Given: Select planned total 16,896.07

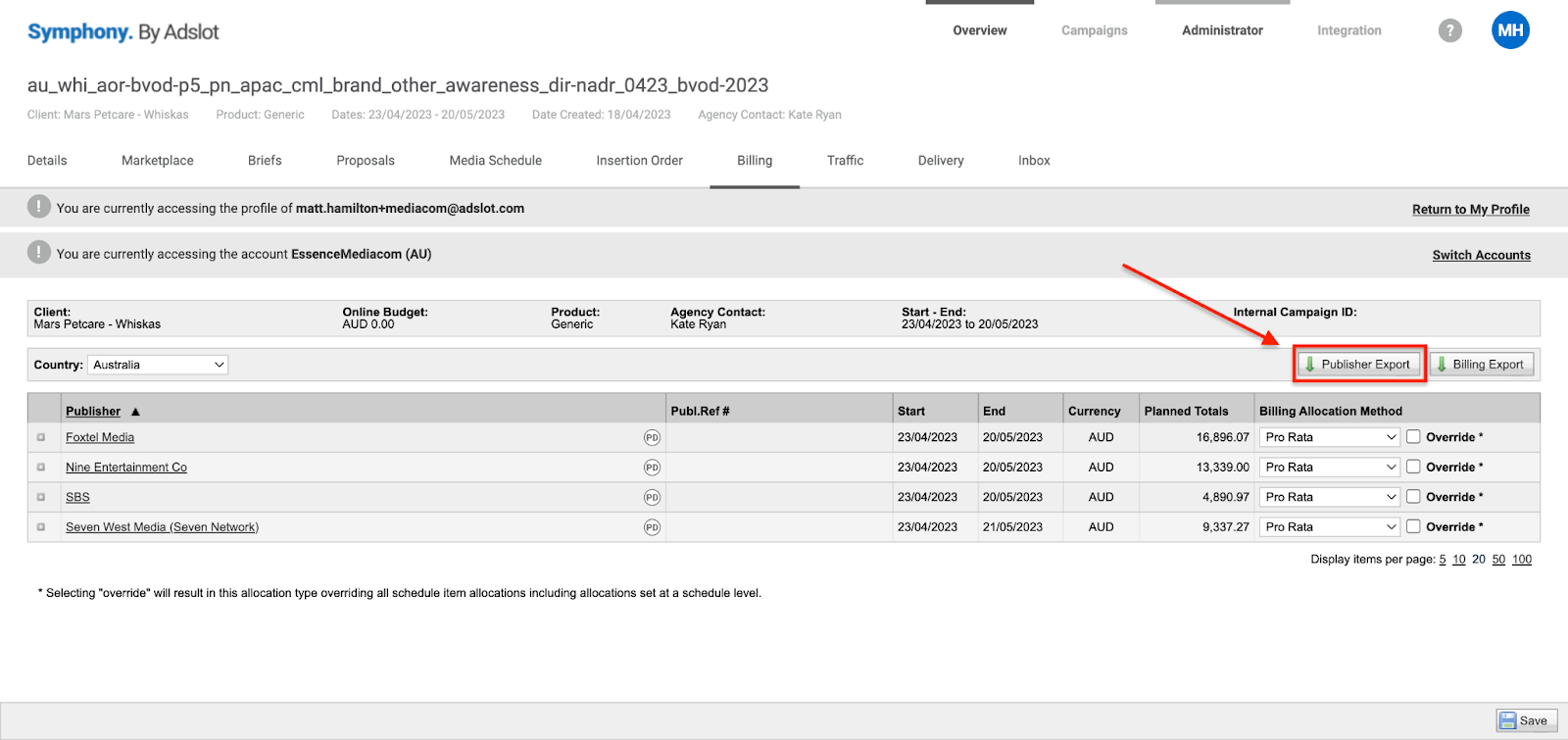Looking at the screenshot, I should click(x=1222, y=438).
